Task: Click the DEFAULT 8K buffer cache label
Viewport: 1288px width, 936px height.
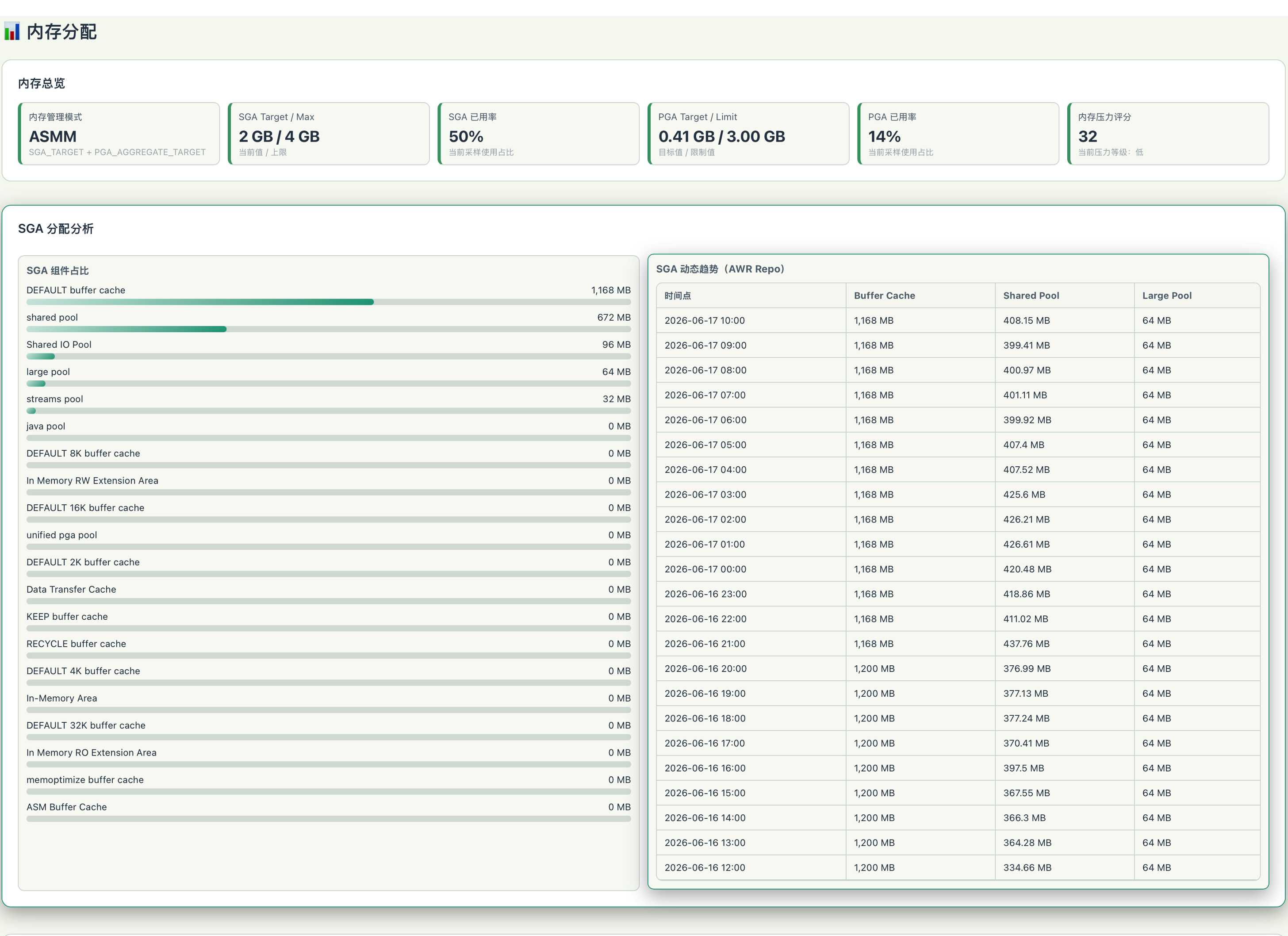Action: (84, 454)
